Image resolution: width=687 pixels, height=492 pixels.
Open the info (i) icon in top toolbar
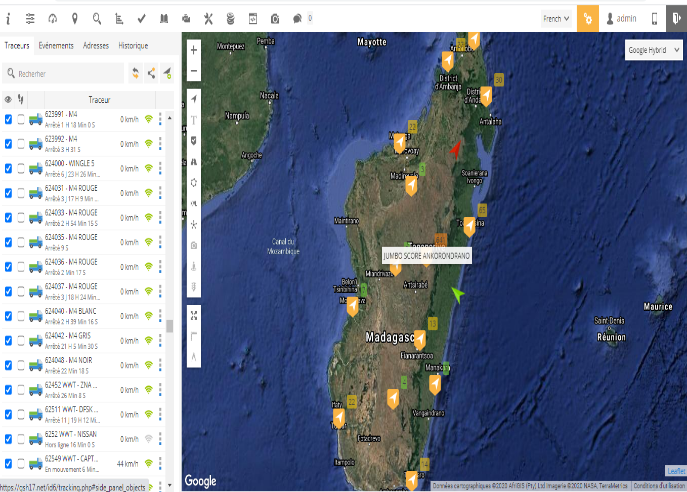[x=8, y=18]
